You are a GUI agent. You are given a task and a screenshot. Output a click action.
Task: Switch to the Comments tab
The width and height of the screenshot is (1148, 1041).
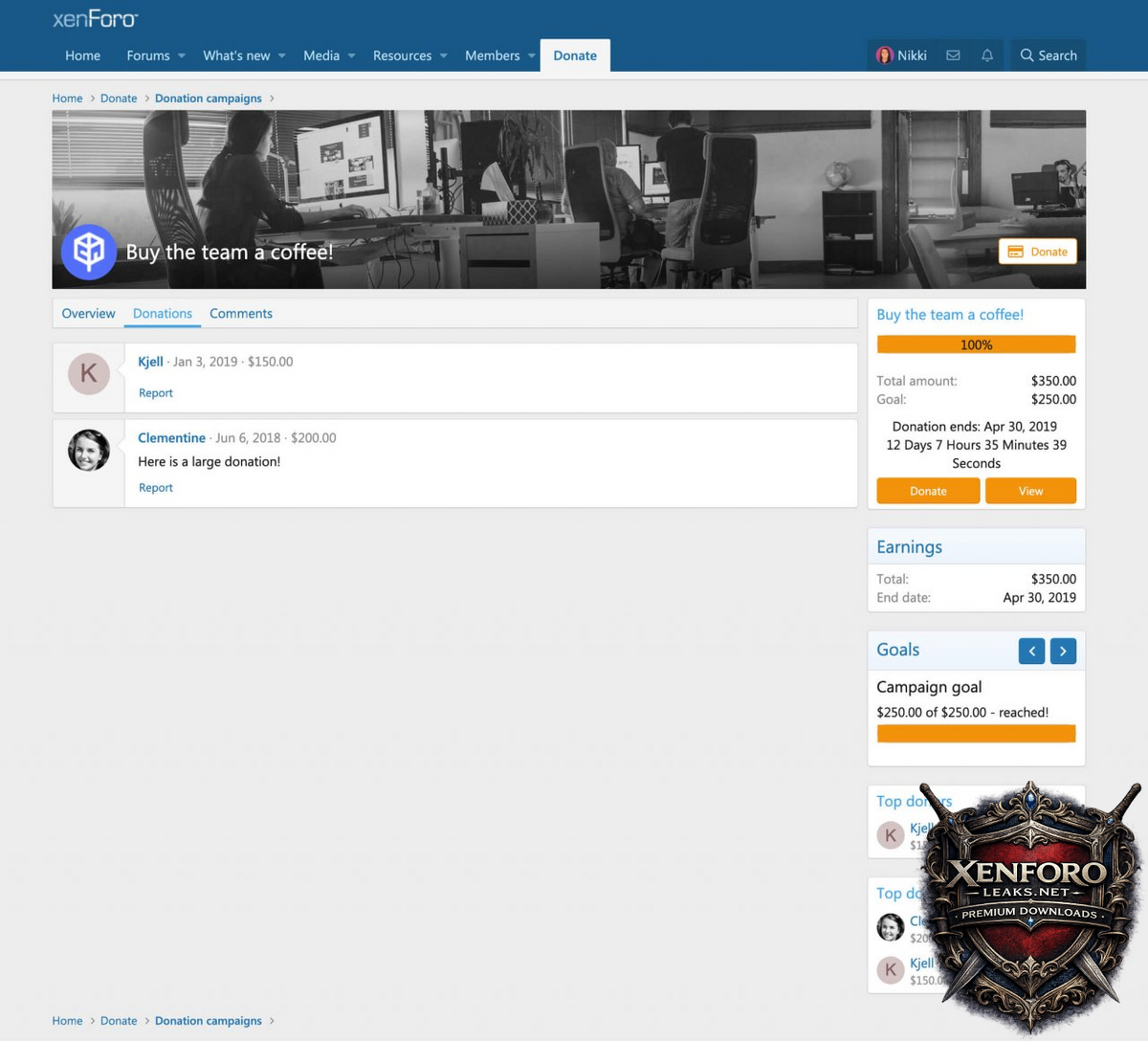(x=241, y=314)
